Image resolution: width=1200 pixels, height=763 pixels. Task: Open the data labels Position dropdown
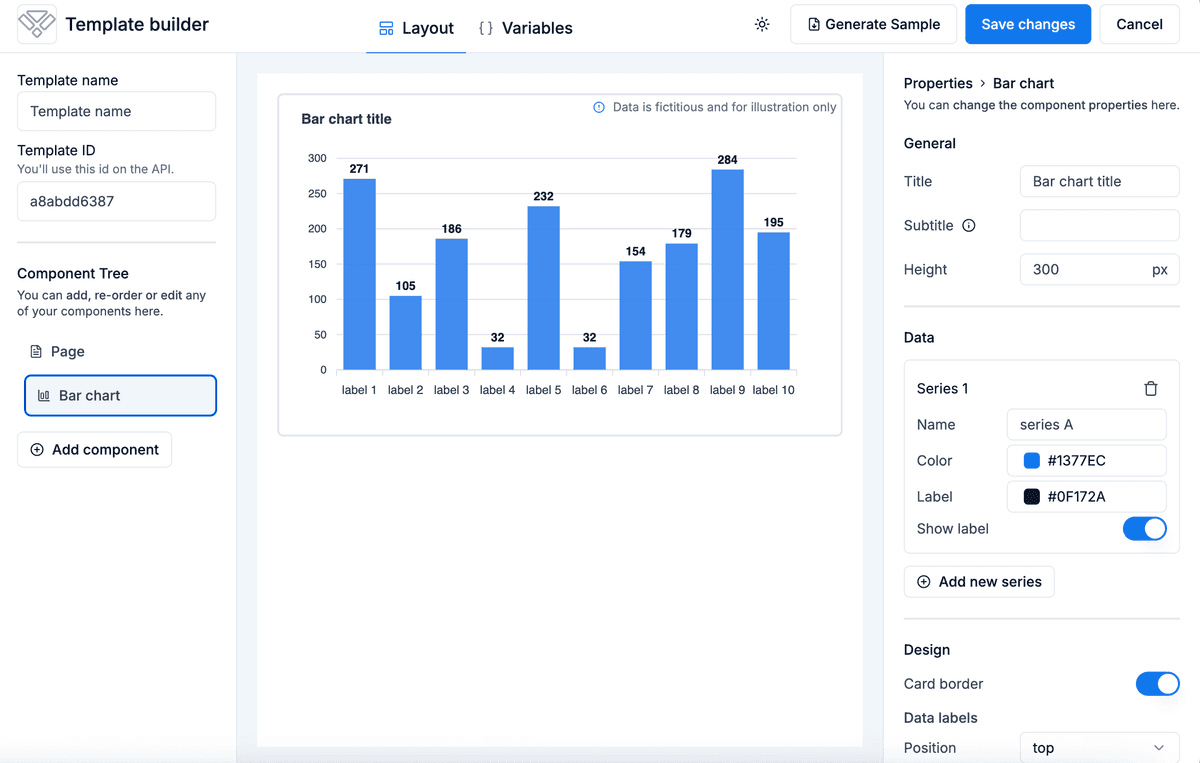[x=1099, y=748]
